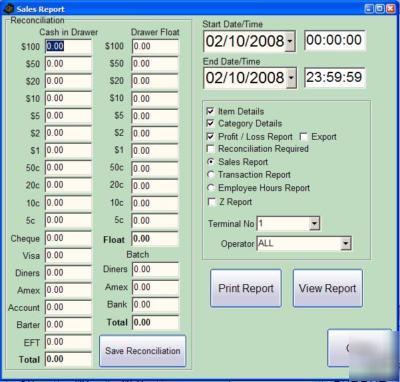
Task: Click Cash in Drawer $100 field
Action: coord(68,46)
